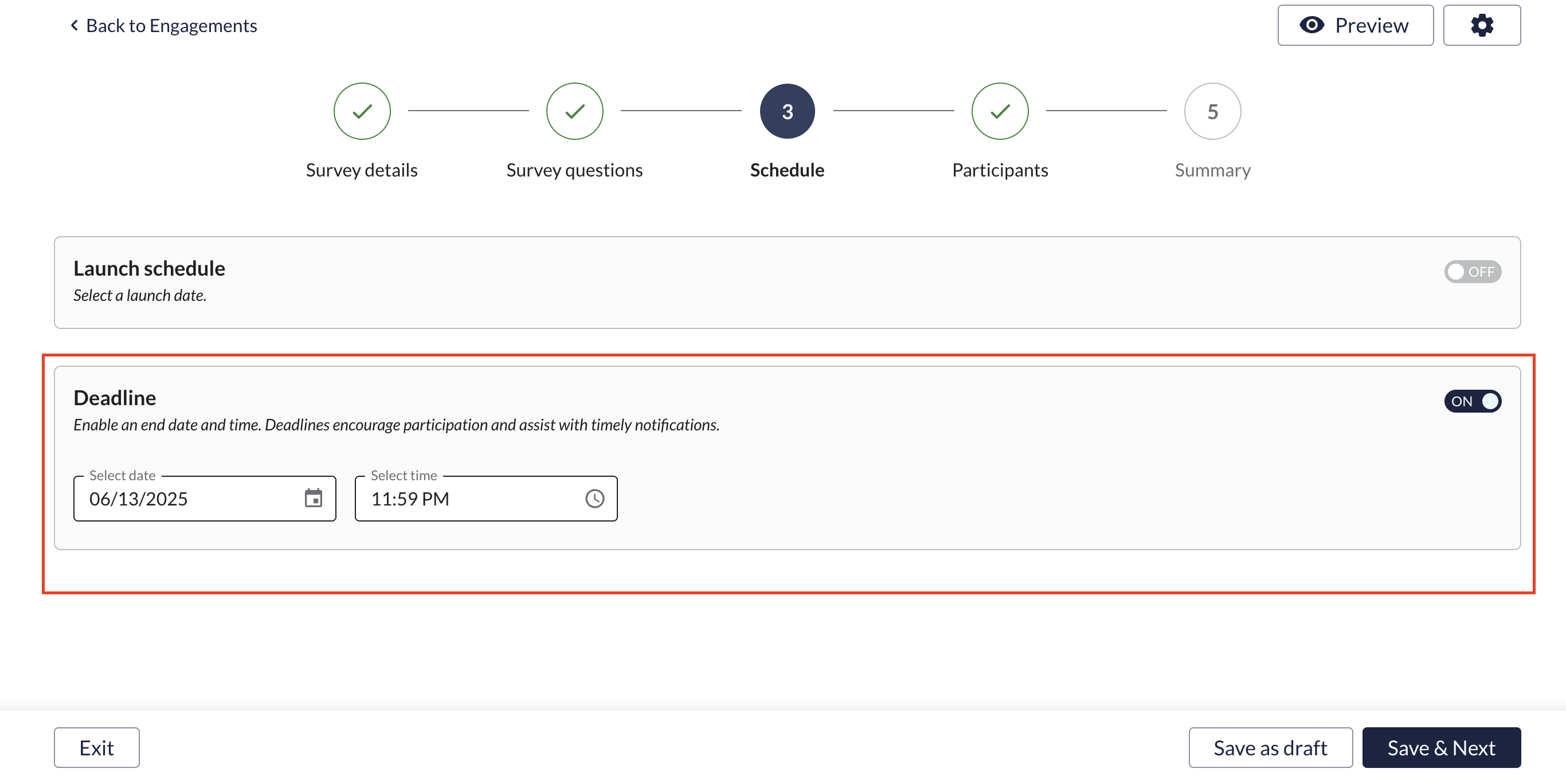The height and width of the screenshot is (784, 1566).
Task: Click the Preview eye icon
Action: point(1312,26)
